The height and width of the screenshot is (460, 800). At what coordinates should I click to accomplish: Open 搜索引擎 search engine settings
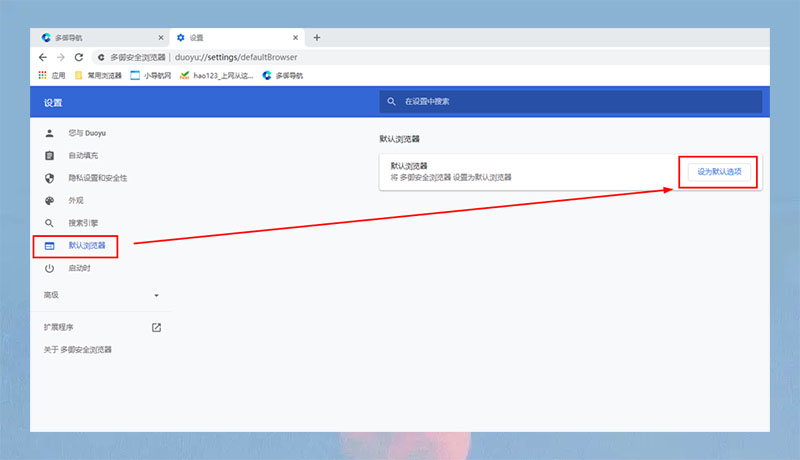pos(83,223)
